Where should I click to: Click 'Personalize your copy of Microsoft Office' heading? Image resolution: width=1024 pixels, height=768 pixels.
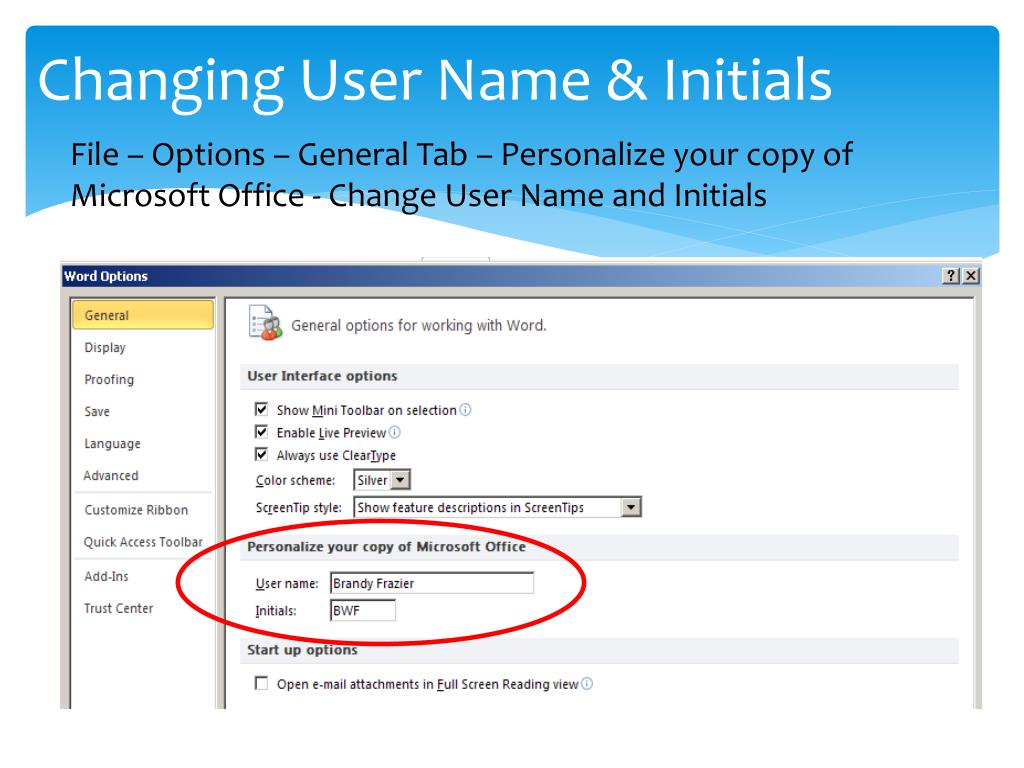point(386,547)
